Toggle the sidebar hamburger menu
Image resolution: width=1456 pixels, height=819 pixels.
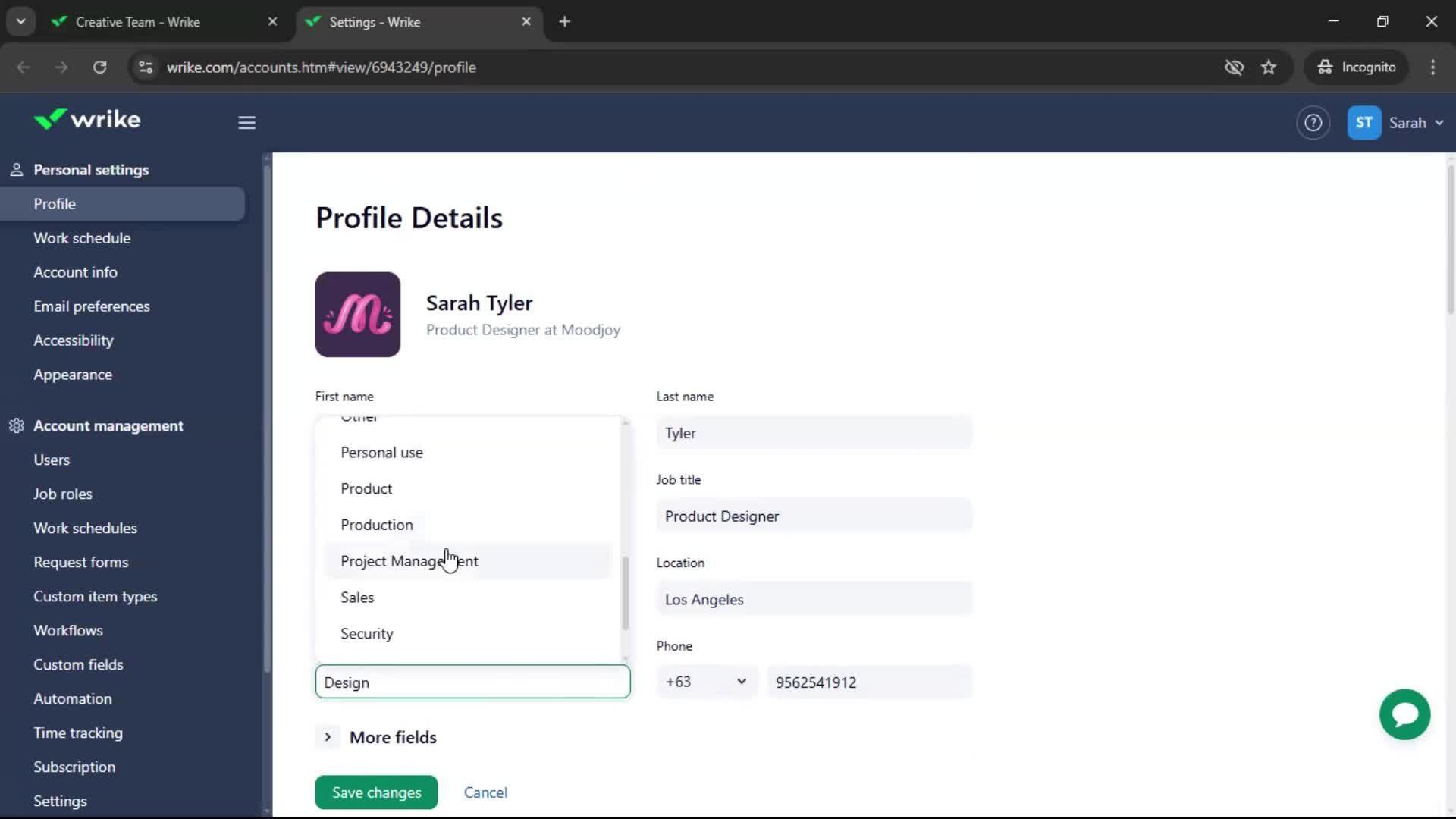pos(246,122)
